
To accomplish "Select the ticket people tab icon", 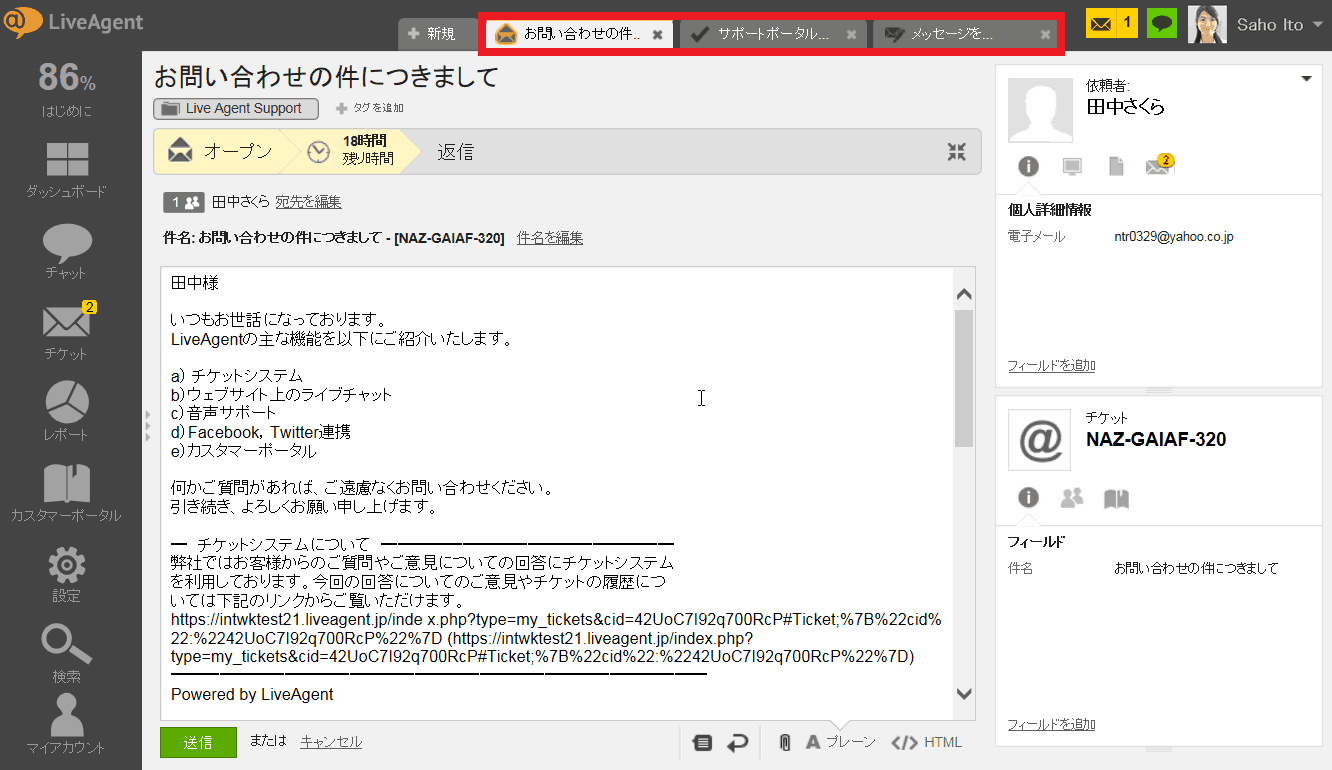I will pyautogui.click(x=1072, y=497).
